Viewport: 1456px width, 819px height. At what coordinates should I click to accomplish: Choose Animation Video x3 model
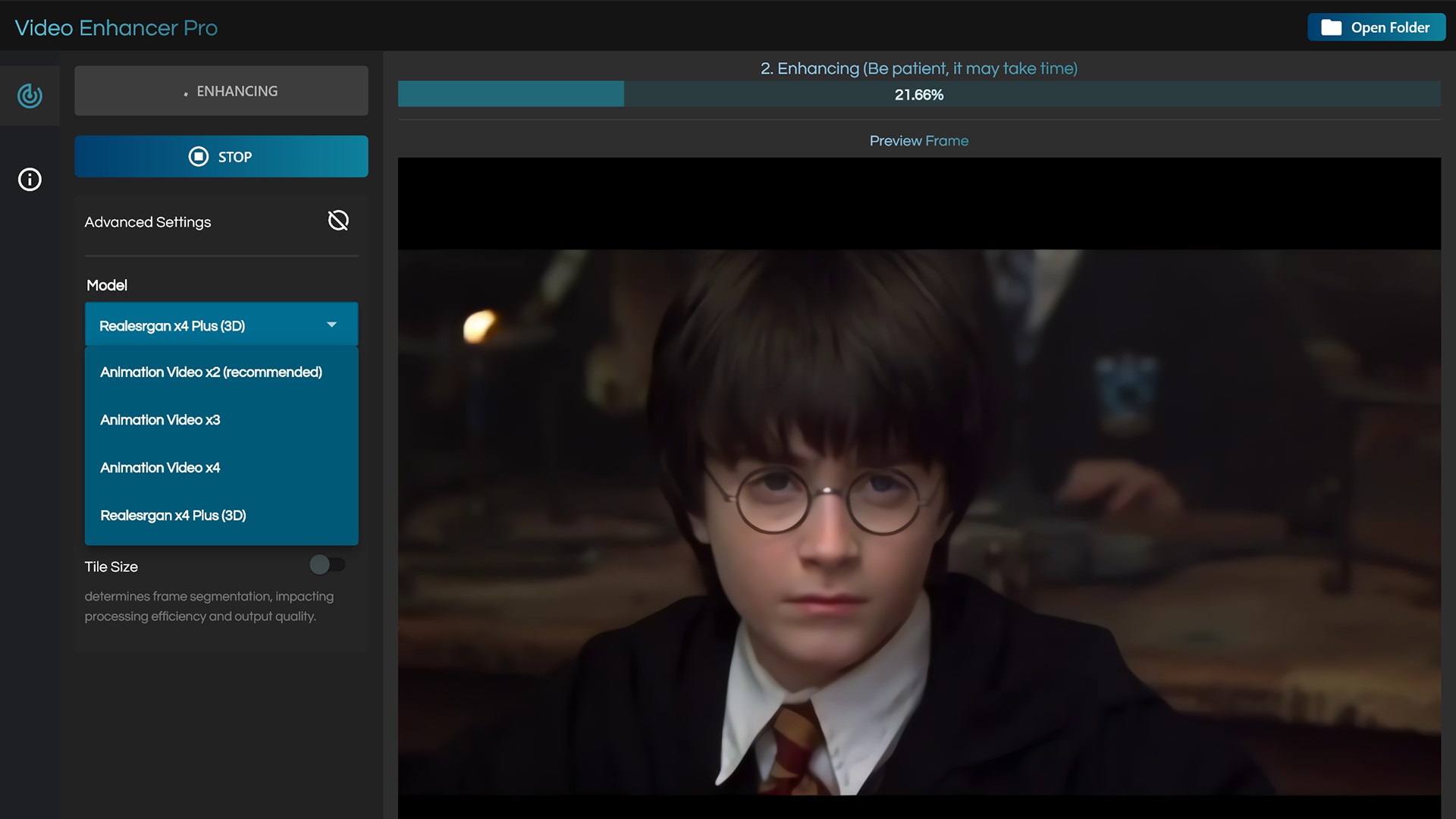160,420
